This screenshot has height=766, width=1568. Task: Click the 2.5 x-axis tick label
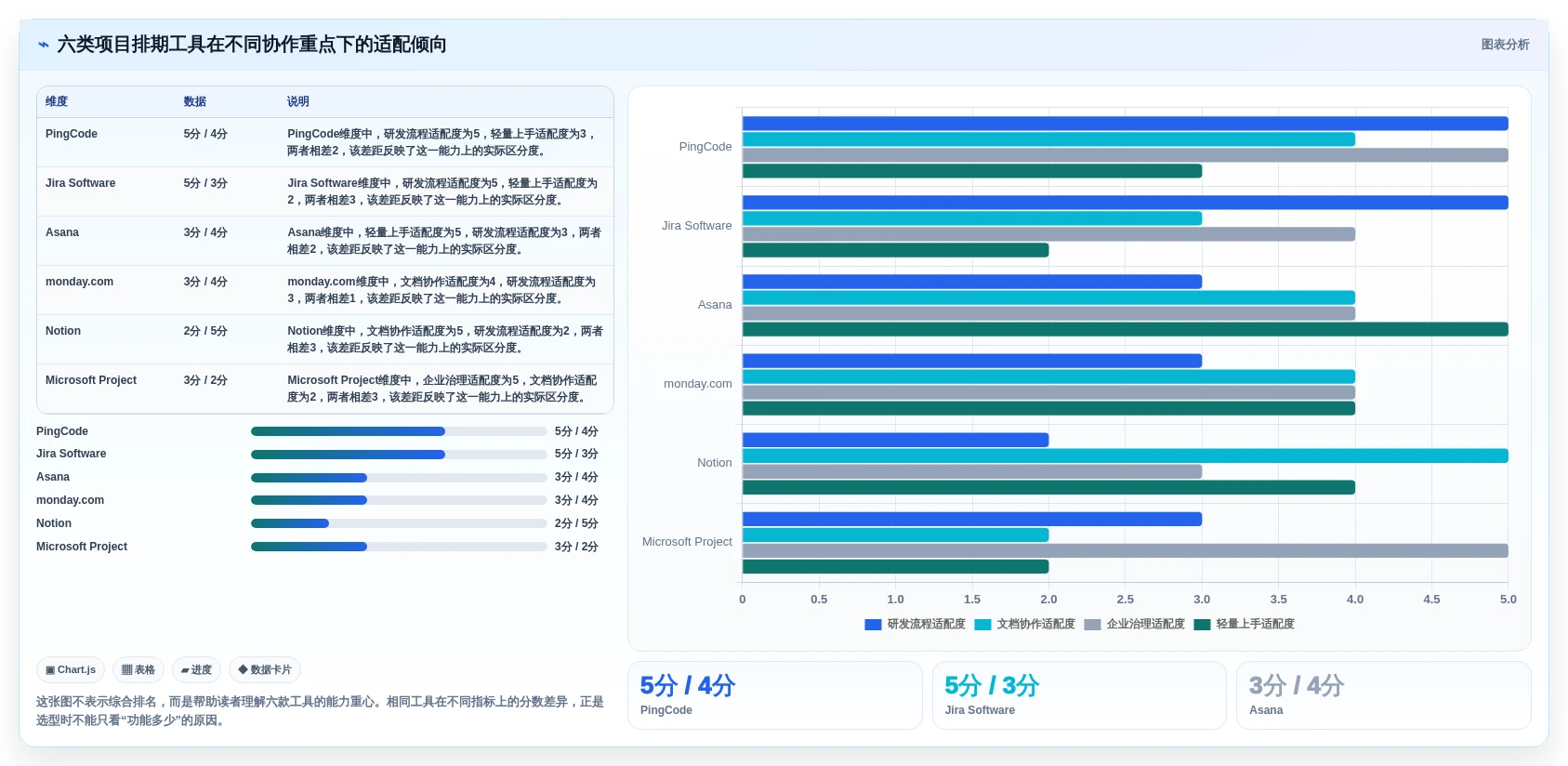(x=1125, y=600)
